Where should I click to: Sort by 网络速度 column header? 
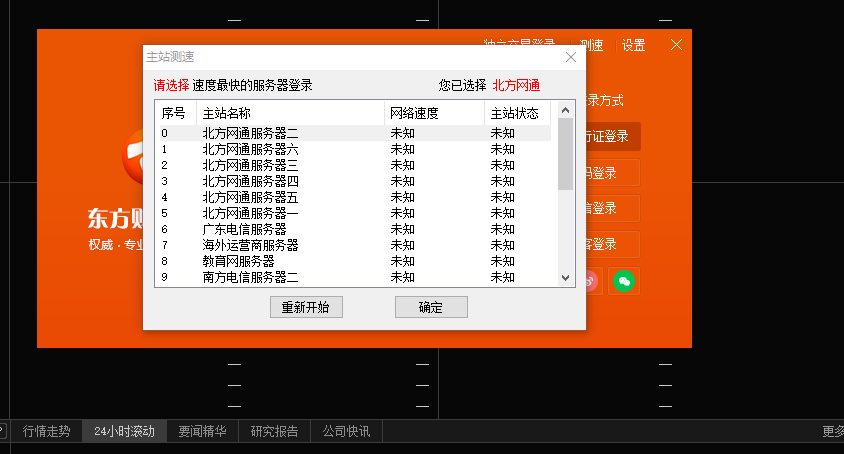click(x=434, y=113)
